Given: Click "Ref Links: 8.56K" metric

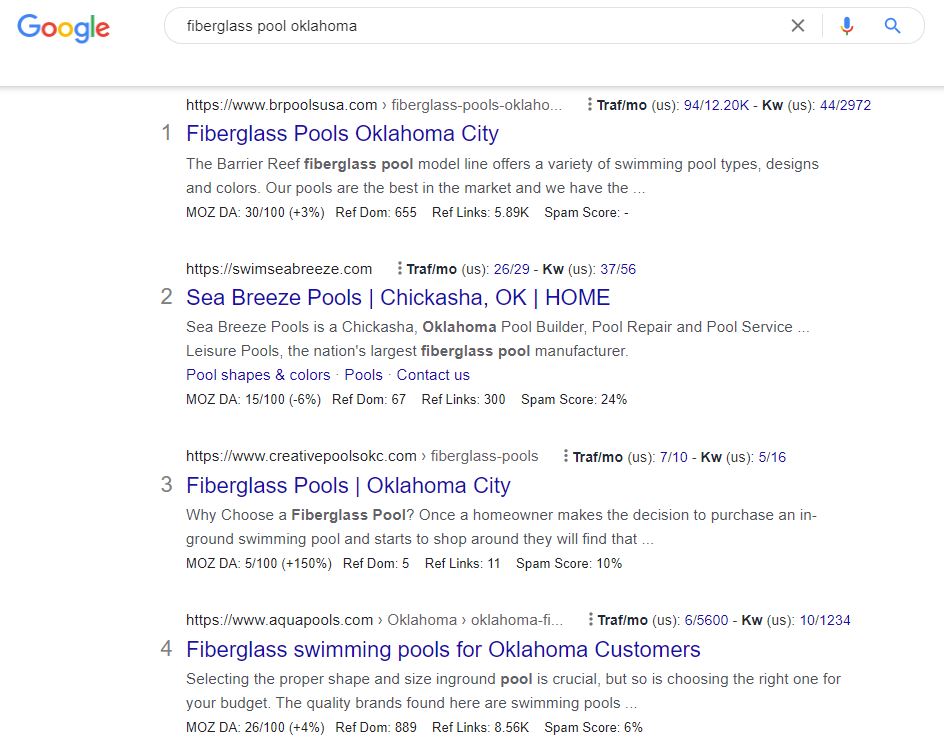Looking at the screenshot, I should click(480, 727).
